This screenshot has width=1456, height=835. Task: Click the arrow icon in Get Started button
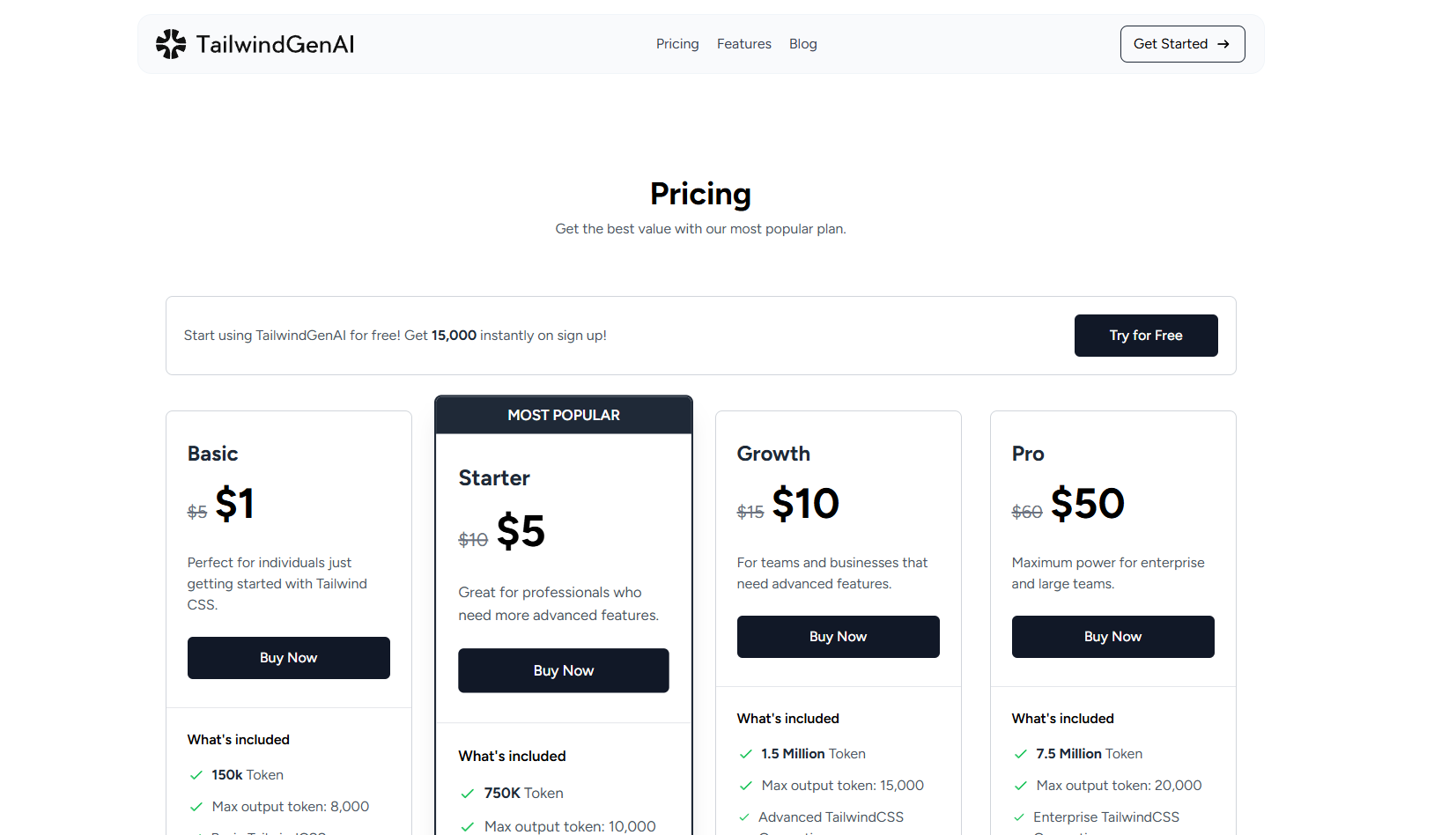tap(1223, 43)
